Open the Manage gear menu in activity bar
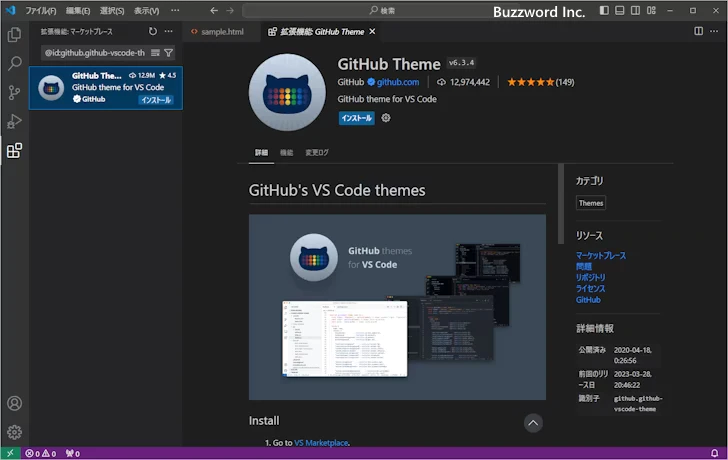Viewport: 728px width, 460px height. click(14, 432)
